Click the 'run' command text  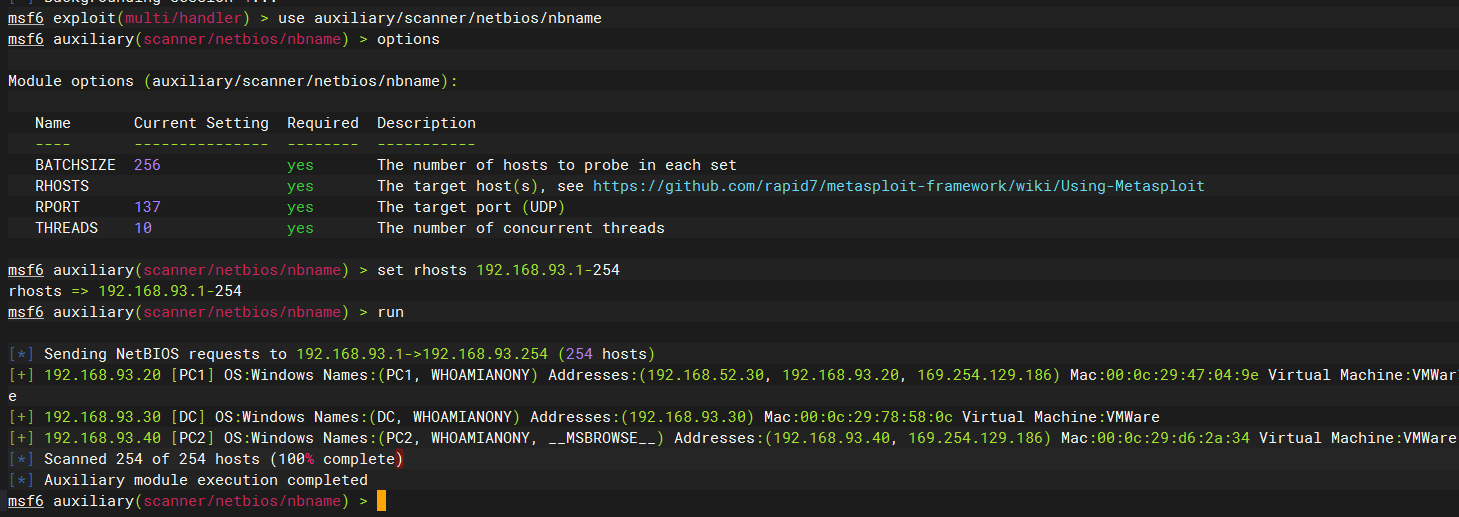[390, 312]
